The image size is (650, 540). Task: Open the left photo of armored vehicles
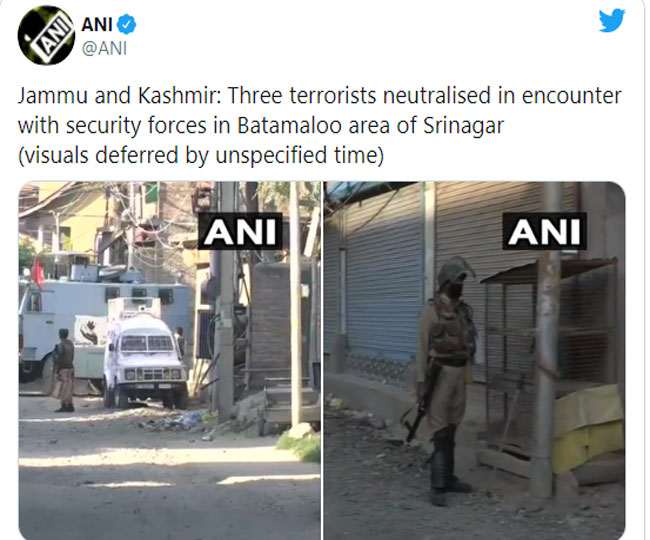pos(170,361)
